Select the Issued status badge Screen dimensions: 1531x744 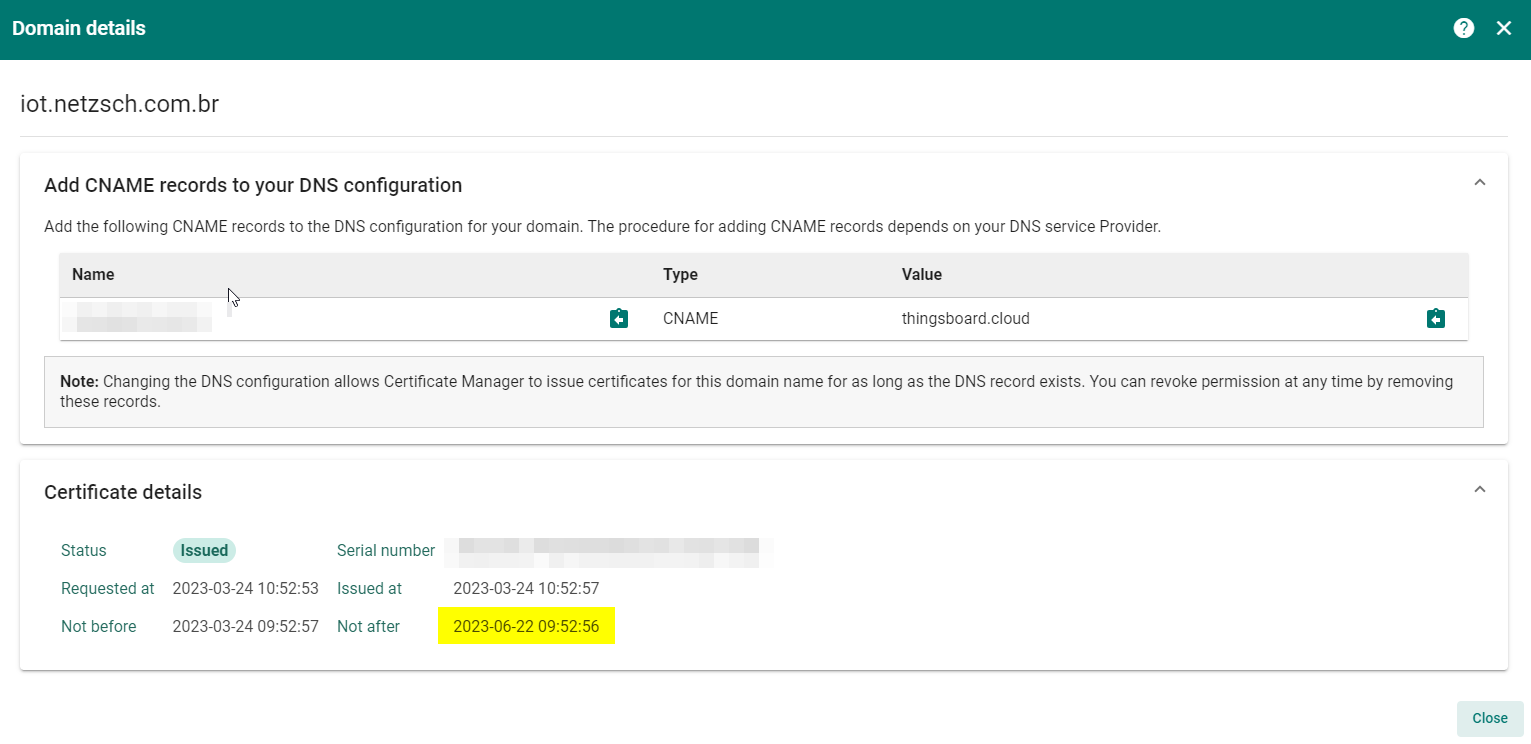pos(203,550)
